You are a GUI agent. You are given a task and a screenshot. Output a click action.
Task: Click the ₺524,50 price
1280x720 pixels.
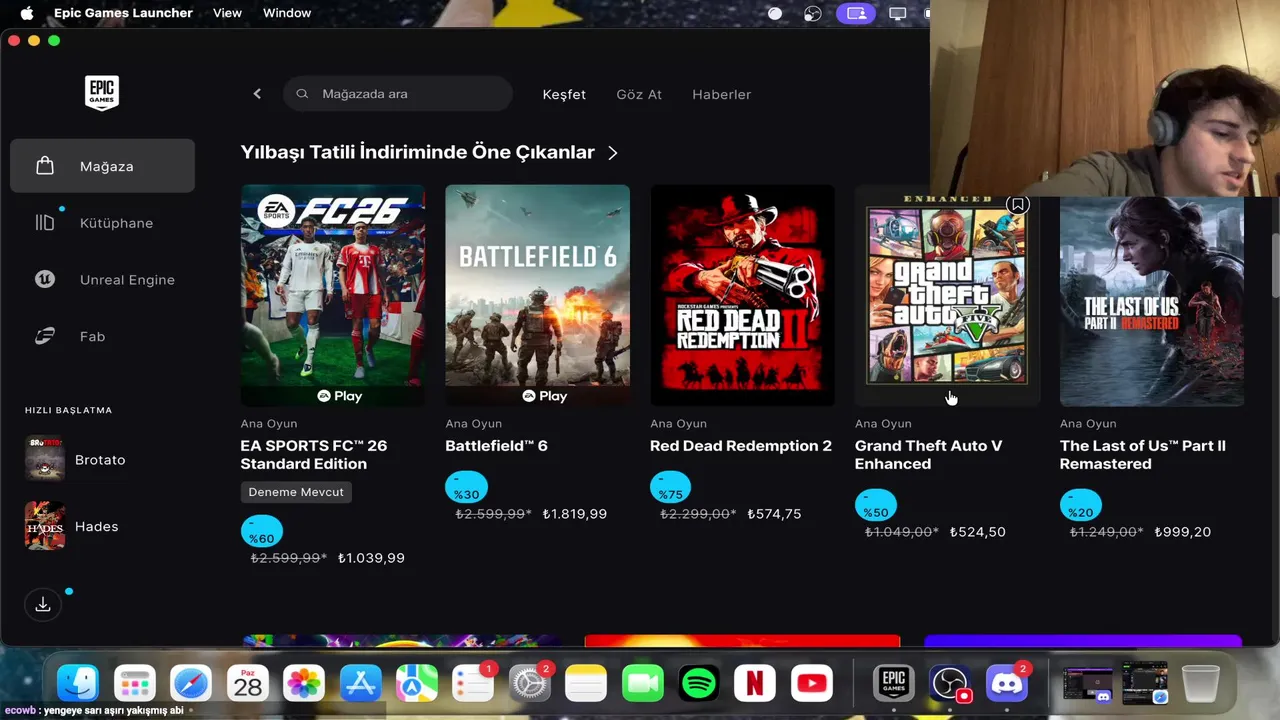[978, 532]
